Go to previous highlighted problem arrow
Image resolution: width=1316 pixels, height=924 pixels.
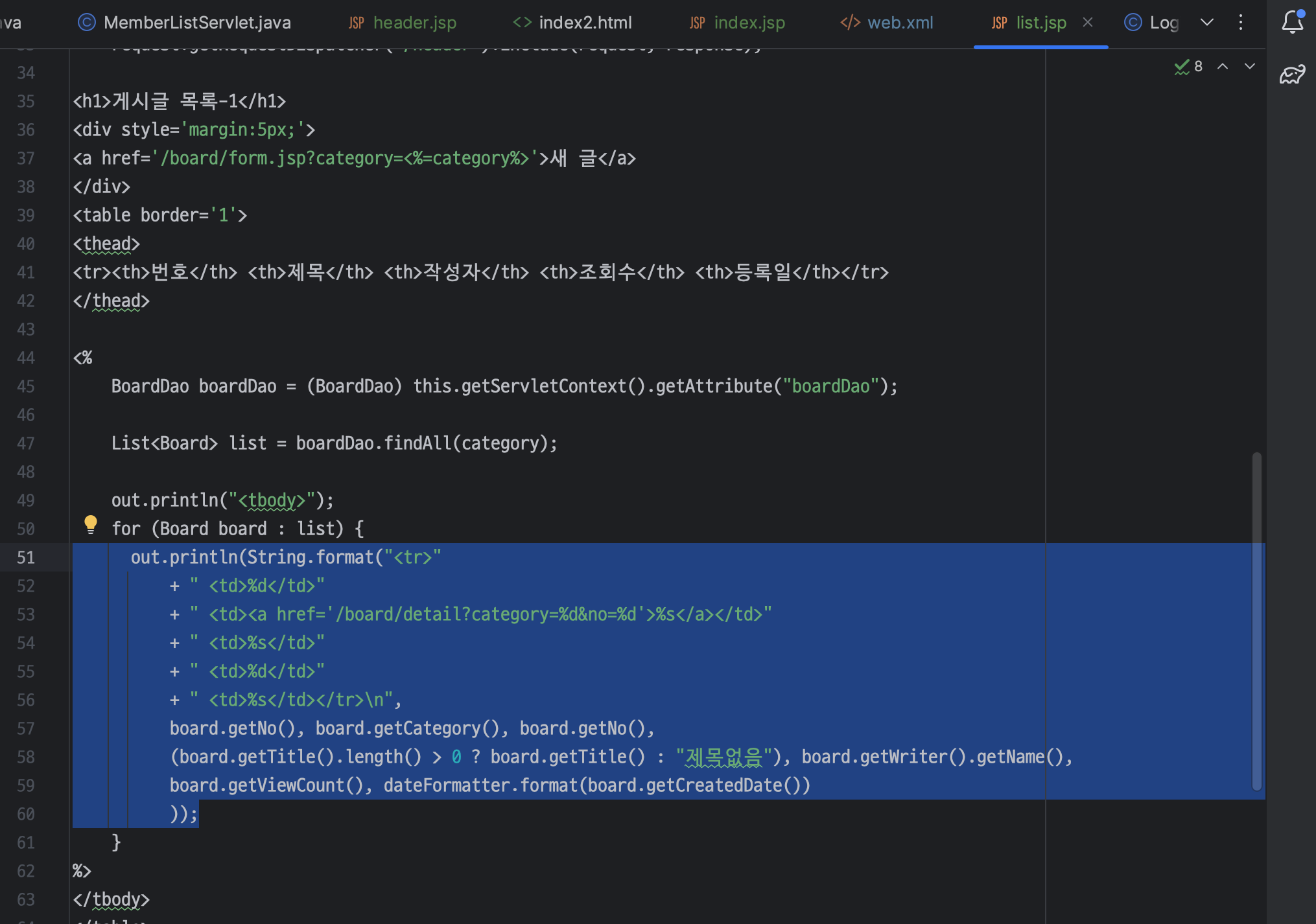[1223, 66]
